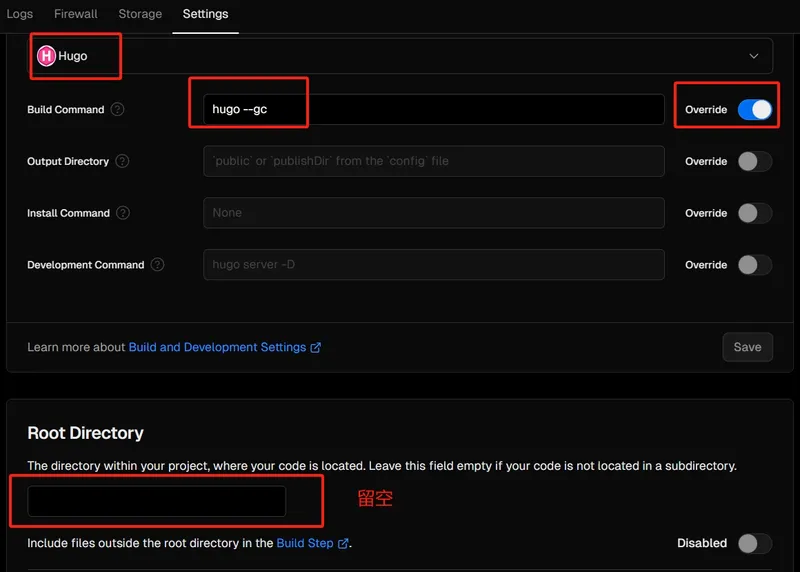Click the Development Command input field

(434, 265)
